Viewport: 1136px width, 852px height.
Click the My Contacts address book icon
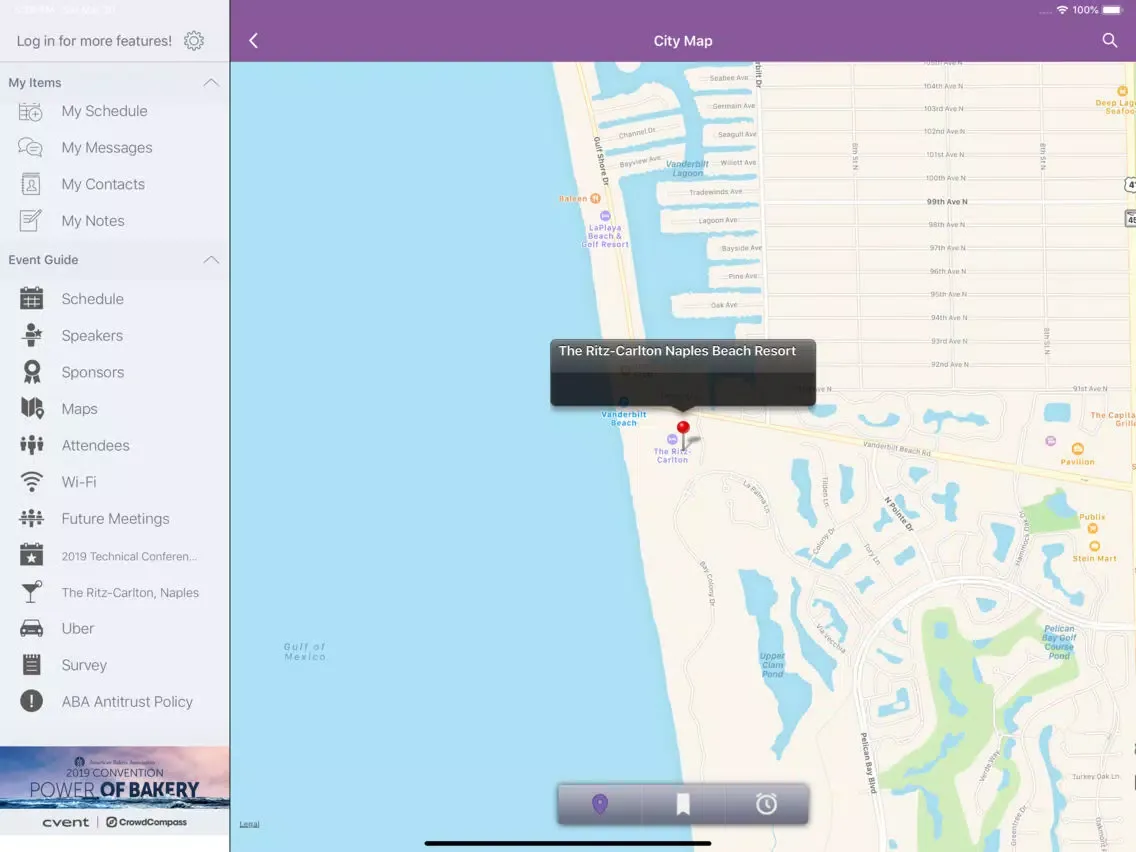30,184
